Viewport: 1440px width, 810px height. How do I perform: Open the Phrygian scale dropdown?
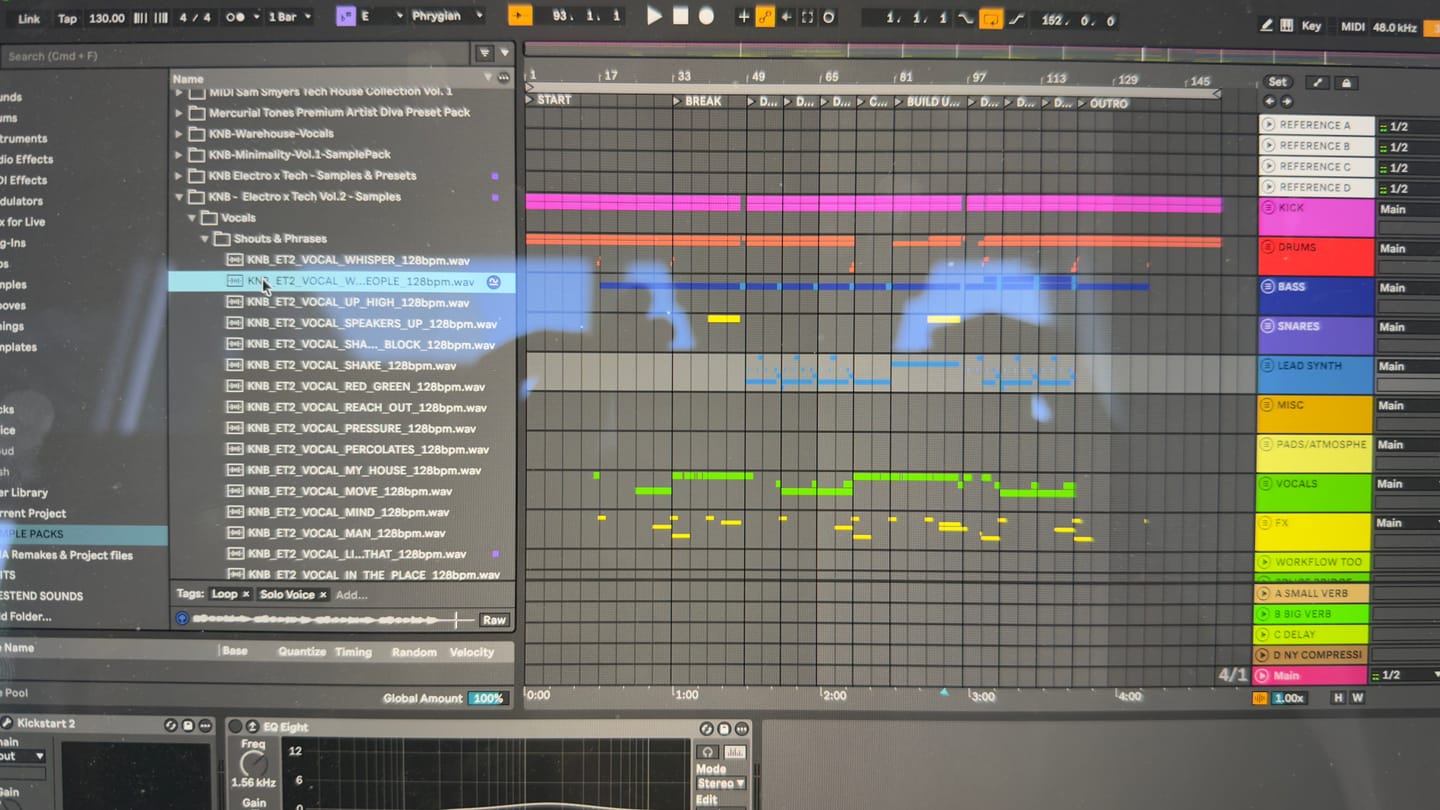pos(448,17)
